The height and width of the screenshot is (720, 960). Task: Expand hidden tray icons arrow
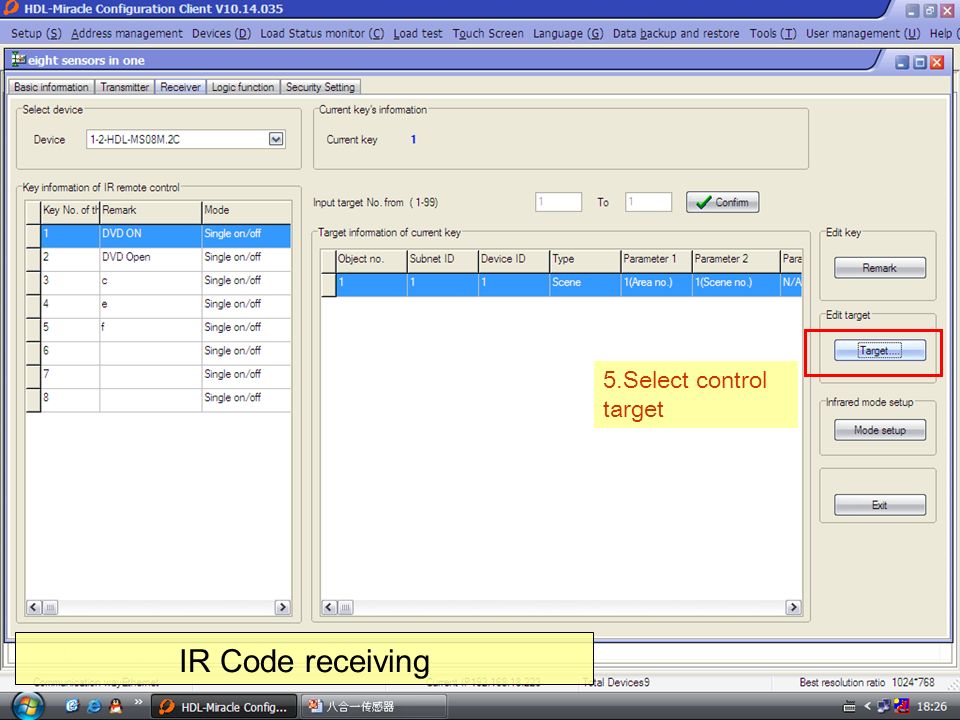(x=867, y=707)
